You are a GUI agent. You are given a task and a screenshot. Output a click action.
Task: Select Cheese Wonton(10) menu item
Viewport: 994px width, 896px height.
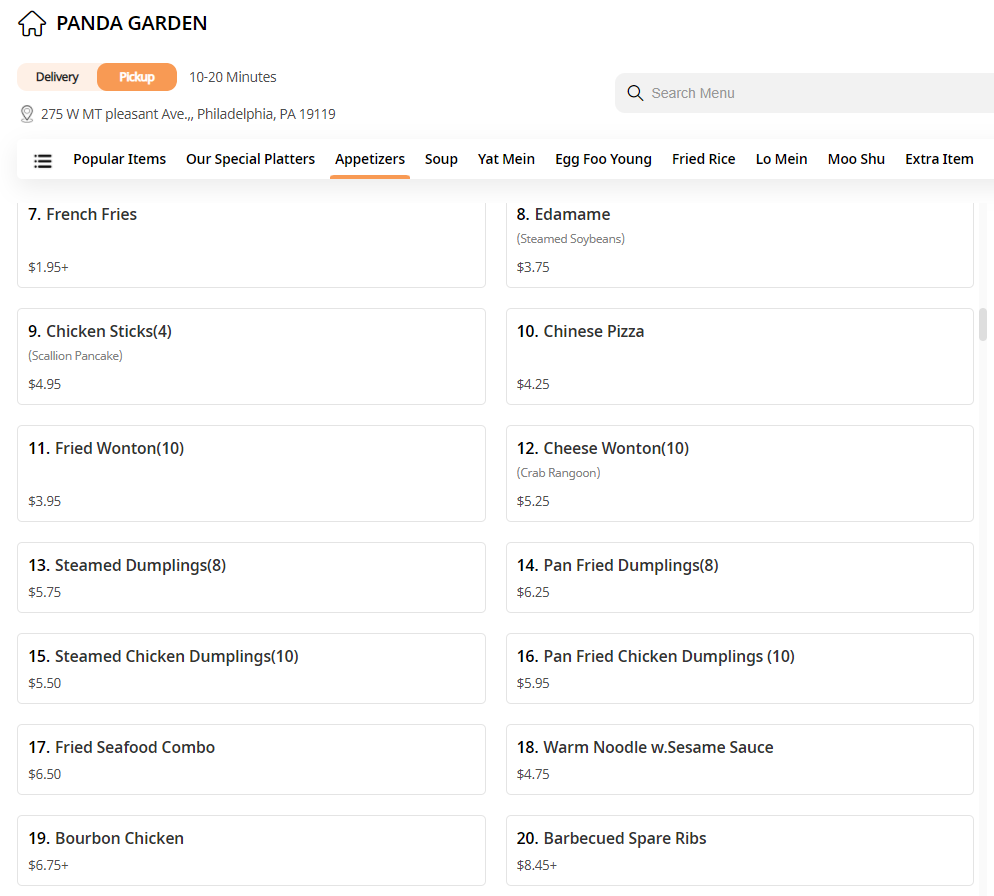pyautogui.click(x=739, y=473)
